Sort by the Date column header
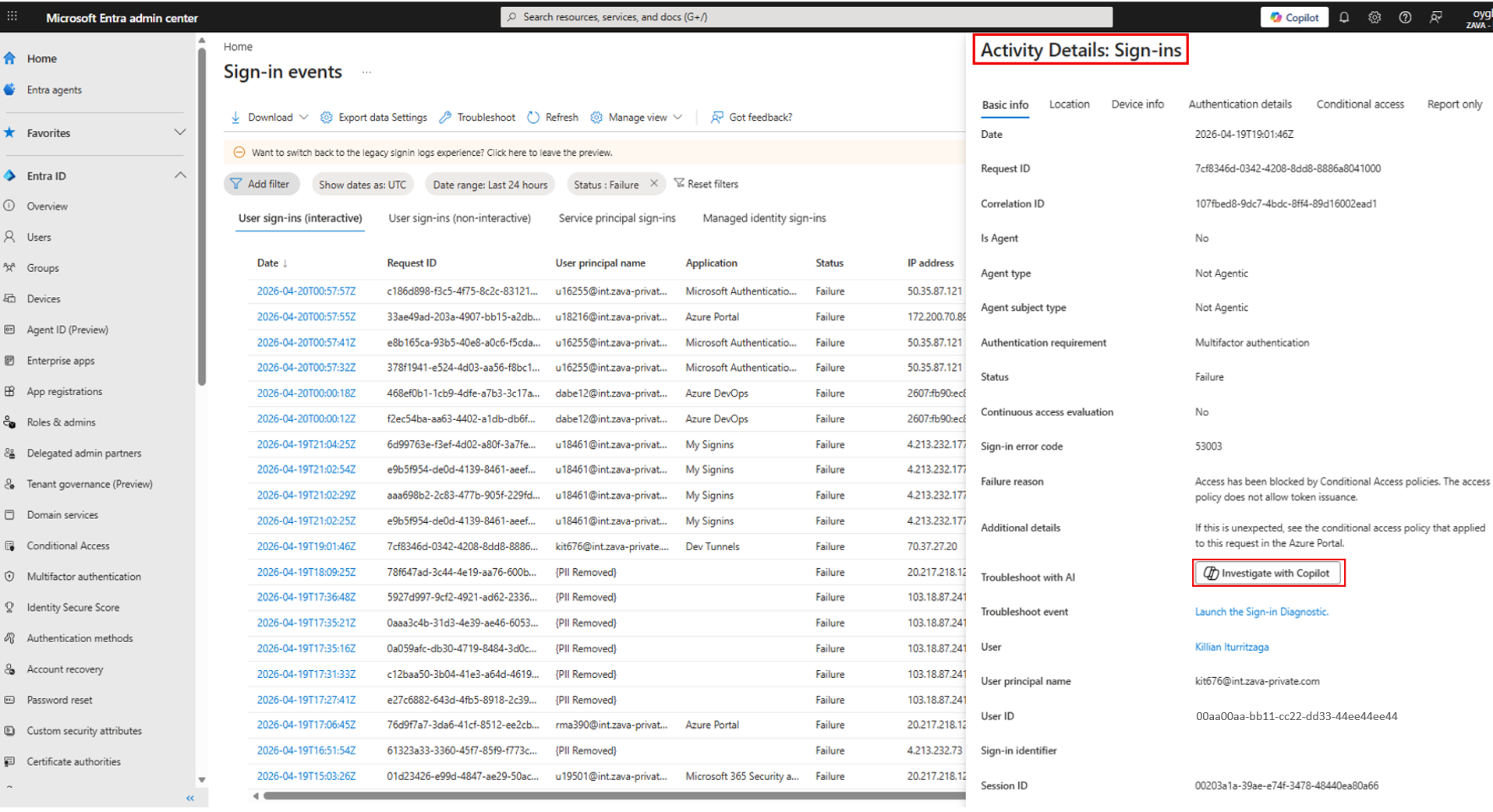The height and width of the screenshot is (812, 1493). click(x=272, y=263)
